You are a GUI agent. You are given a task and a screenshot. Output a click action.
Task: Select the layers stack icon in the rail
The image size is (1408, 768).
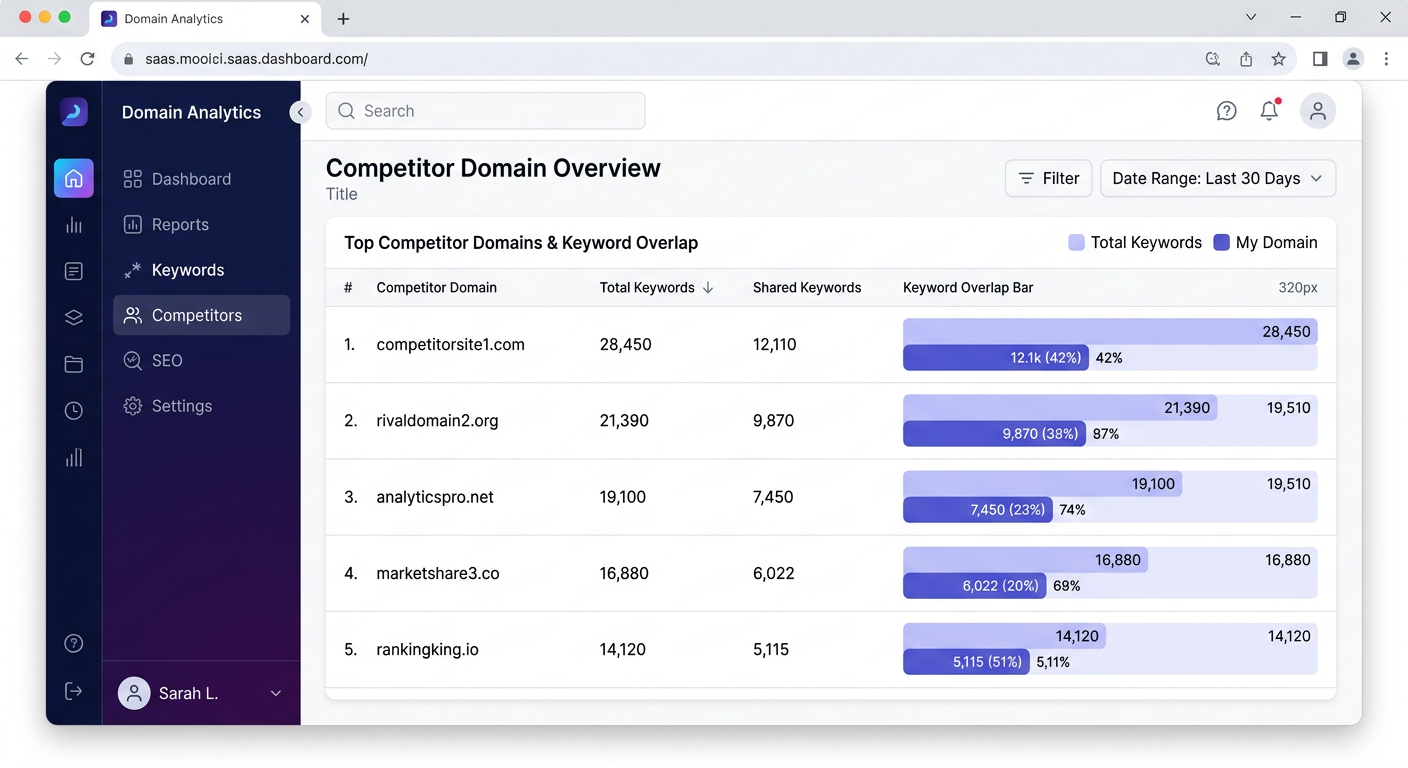pyautogui.click(x=74, y=318)
